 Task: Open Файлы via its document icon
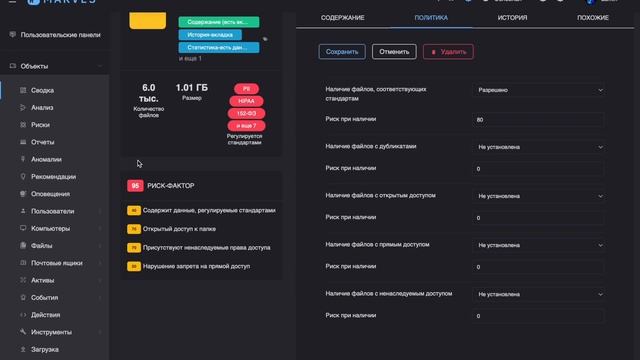(23, 246)
